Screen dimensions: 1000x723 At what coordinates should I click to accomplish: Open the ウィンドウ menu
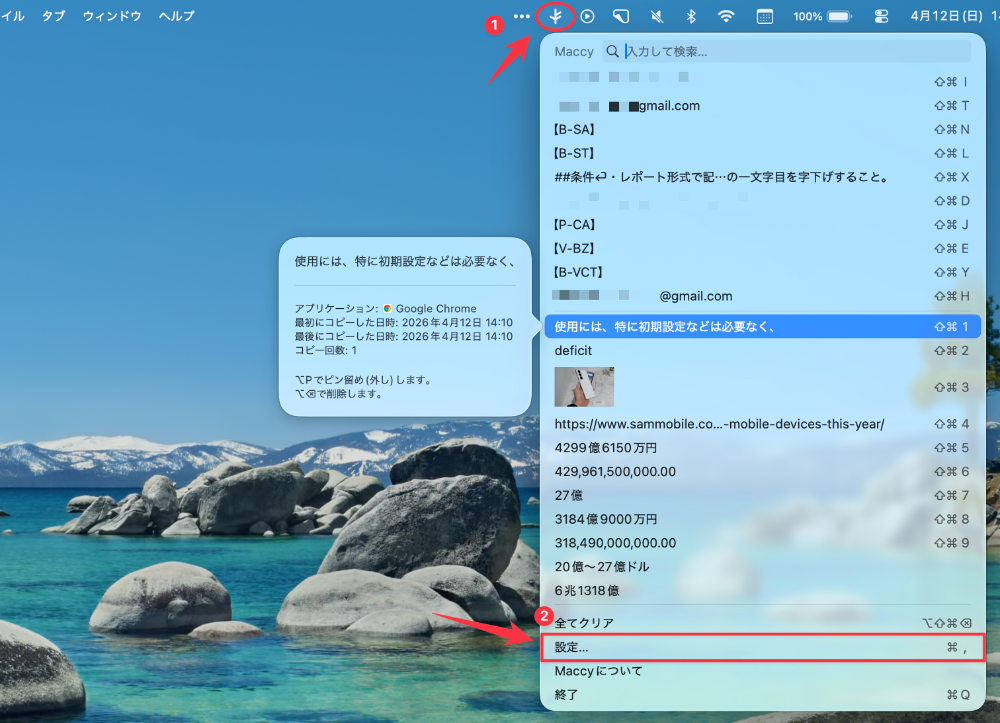click(112, 16)
